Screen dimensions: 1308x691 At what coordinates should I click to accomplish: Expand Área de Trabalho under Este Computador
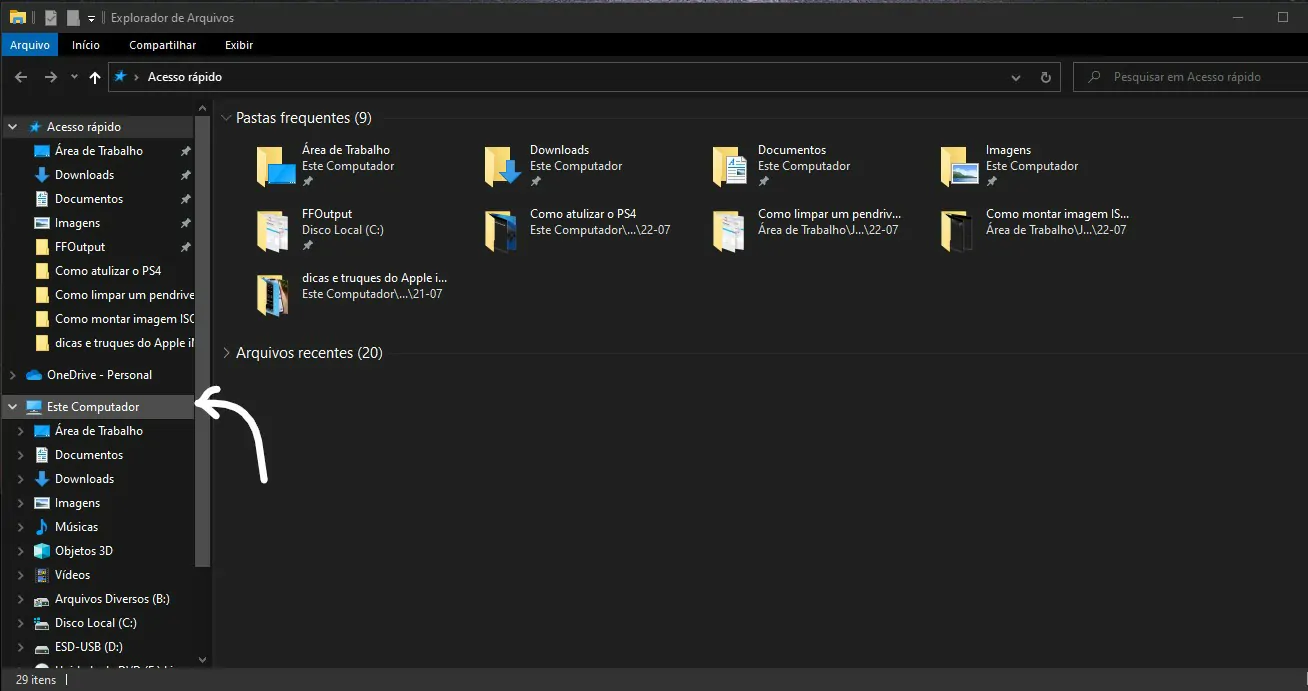[x=21, y=431]
